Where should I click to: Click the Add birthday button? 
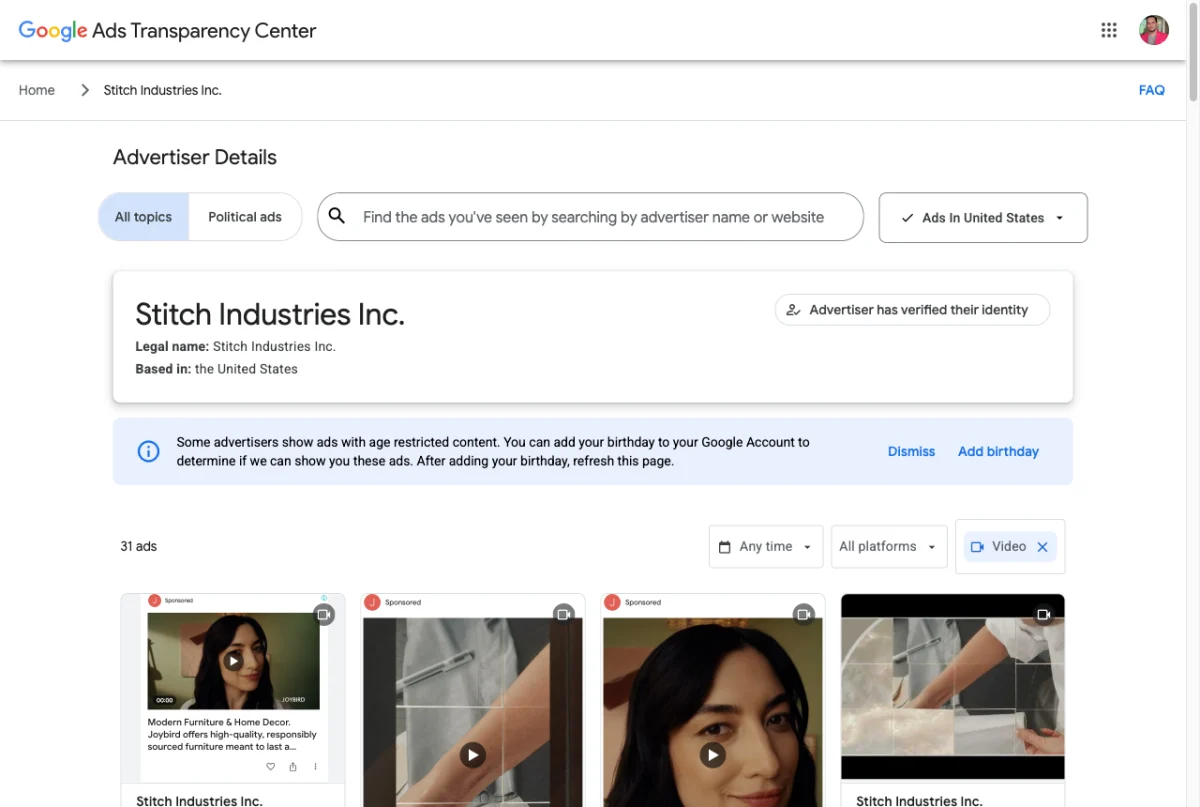[x=998, y=452]
